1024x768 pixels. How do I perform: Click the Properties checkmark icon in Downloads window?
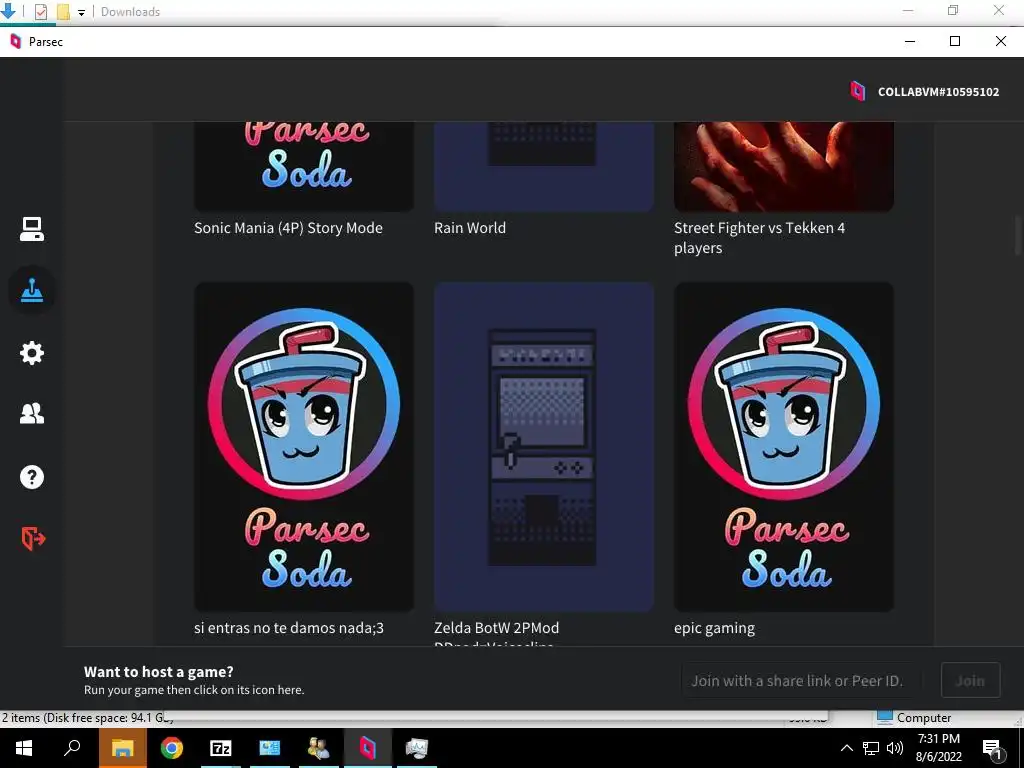click(x=40, y=12)
